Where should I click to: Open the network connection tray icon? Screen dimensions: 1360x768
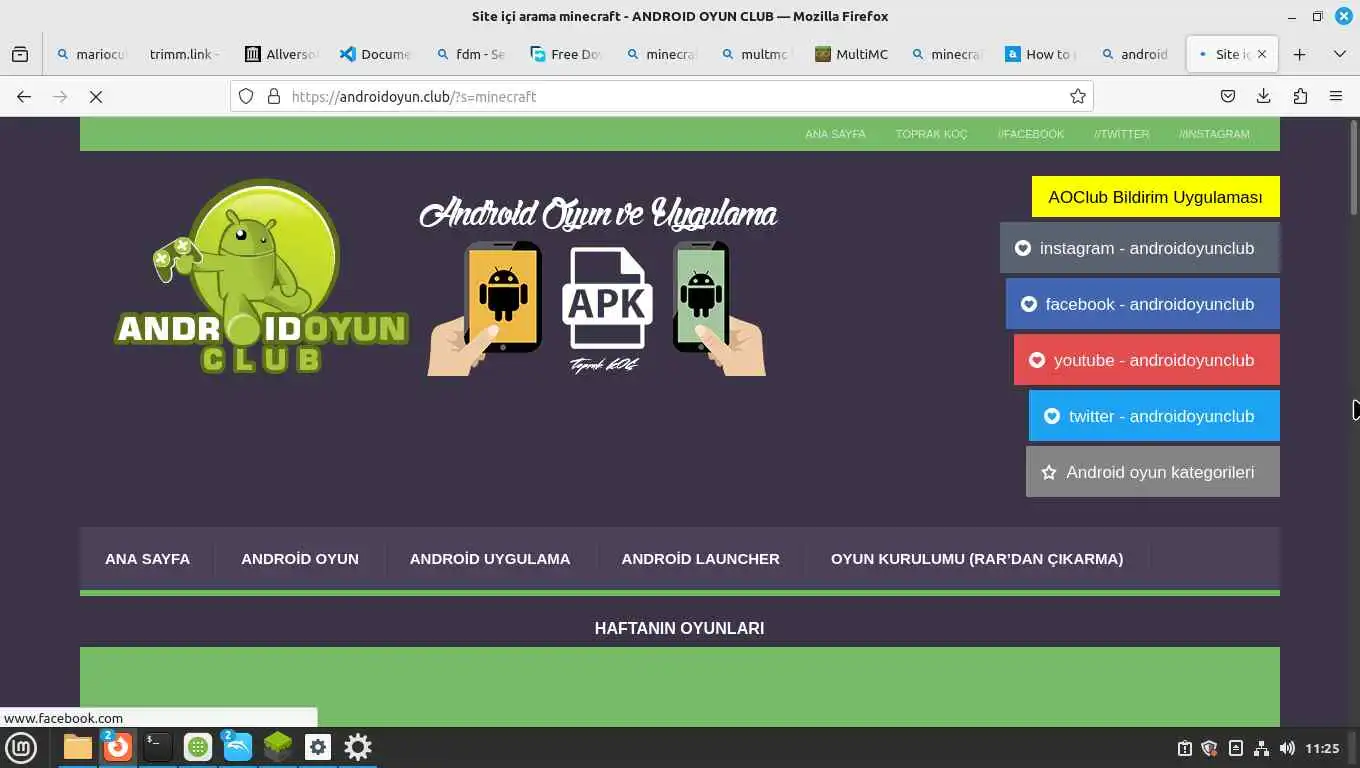click(x=1261, y=748)
